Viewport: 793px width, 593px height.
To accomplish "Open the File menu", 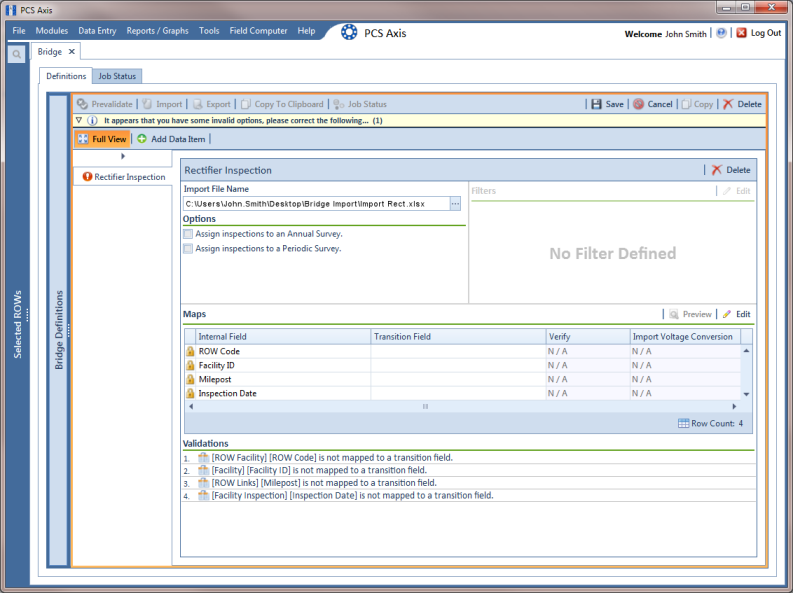I will [x=19, y=31].
